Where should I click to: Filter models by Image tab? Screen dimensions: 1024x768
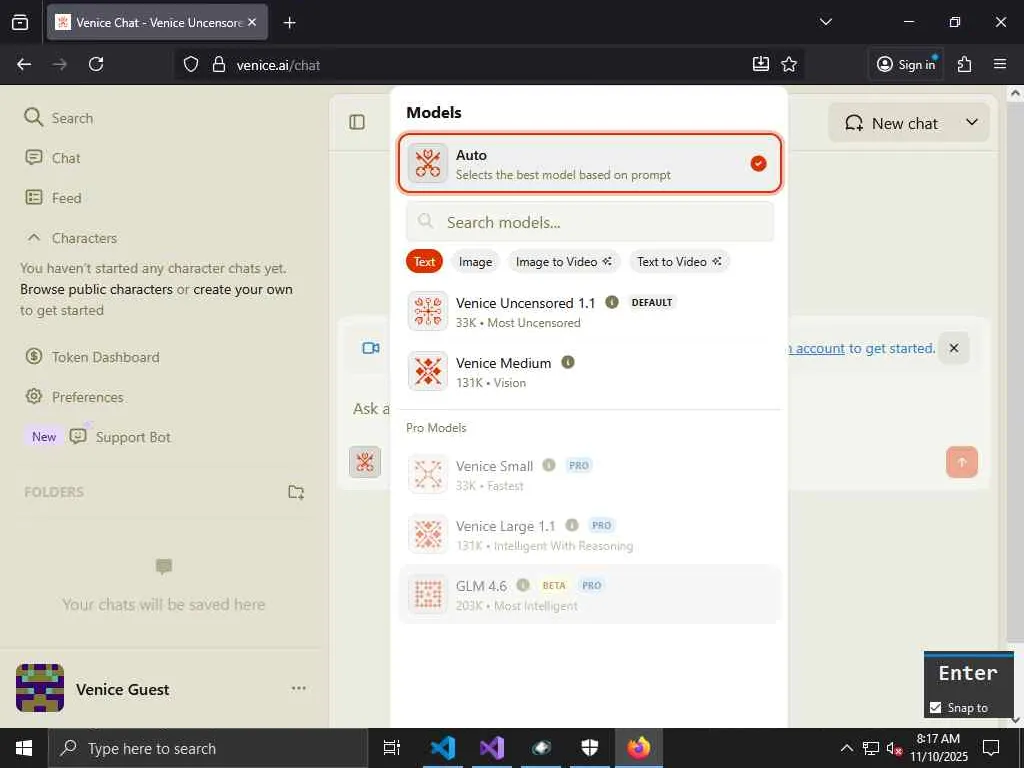pyautogui.click(x=475, y=262)
